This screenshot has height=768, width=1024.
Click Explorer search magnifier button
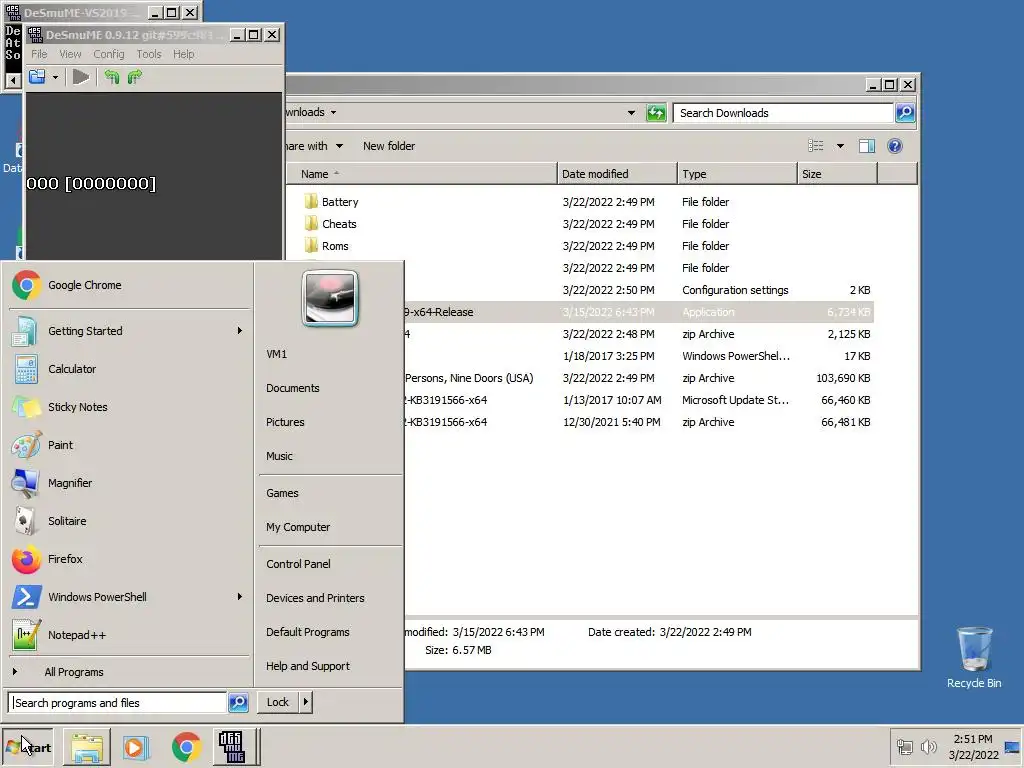tap(905, 113)
